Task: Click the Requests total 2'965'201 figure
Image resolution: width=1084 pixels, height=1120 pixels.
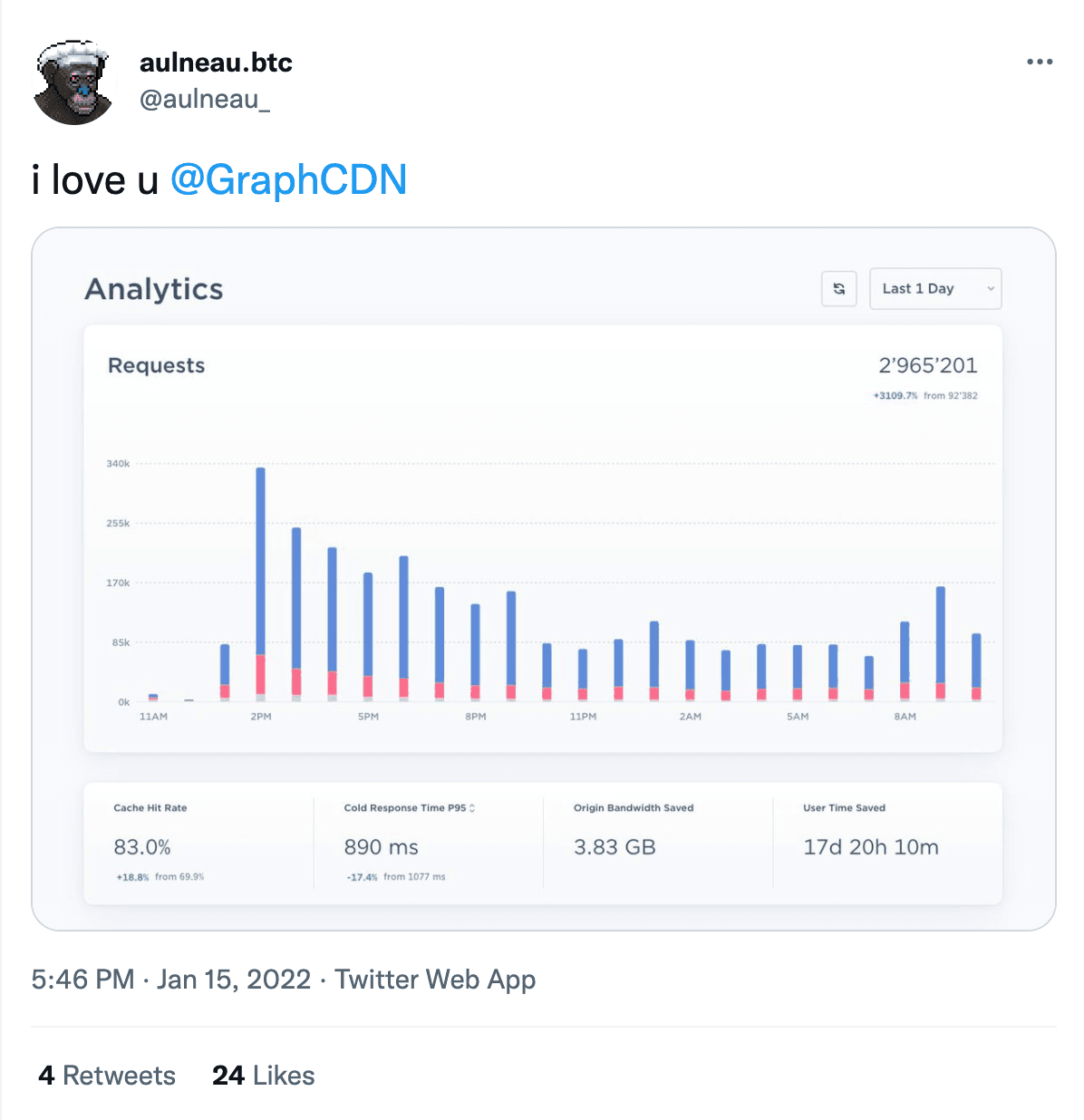Action: (927, 365)
